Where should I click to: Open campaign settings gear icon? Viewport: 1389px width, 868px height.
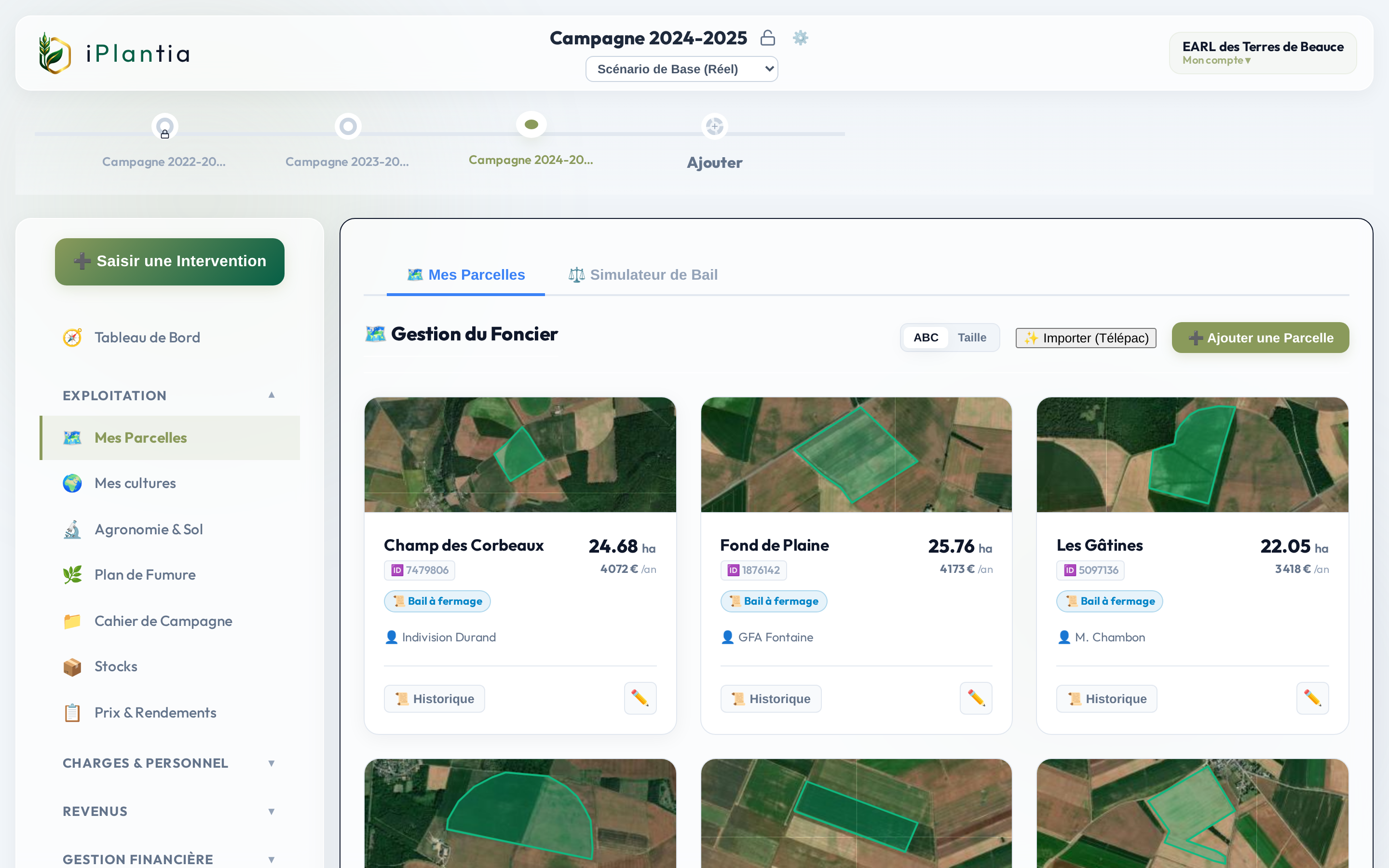coord(800,38)
